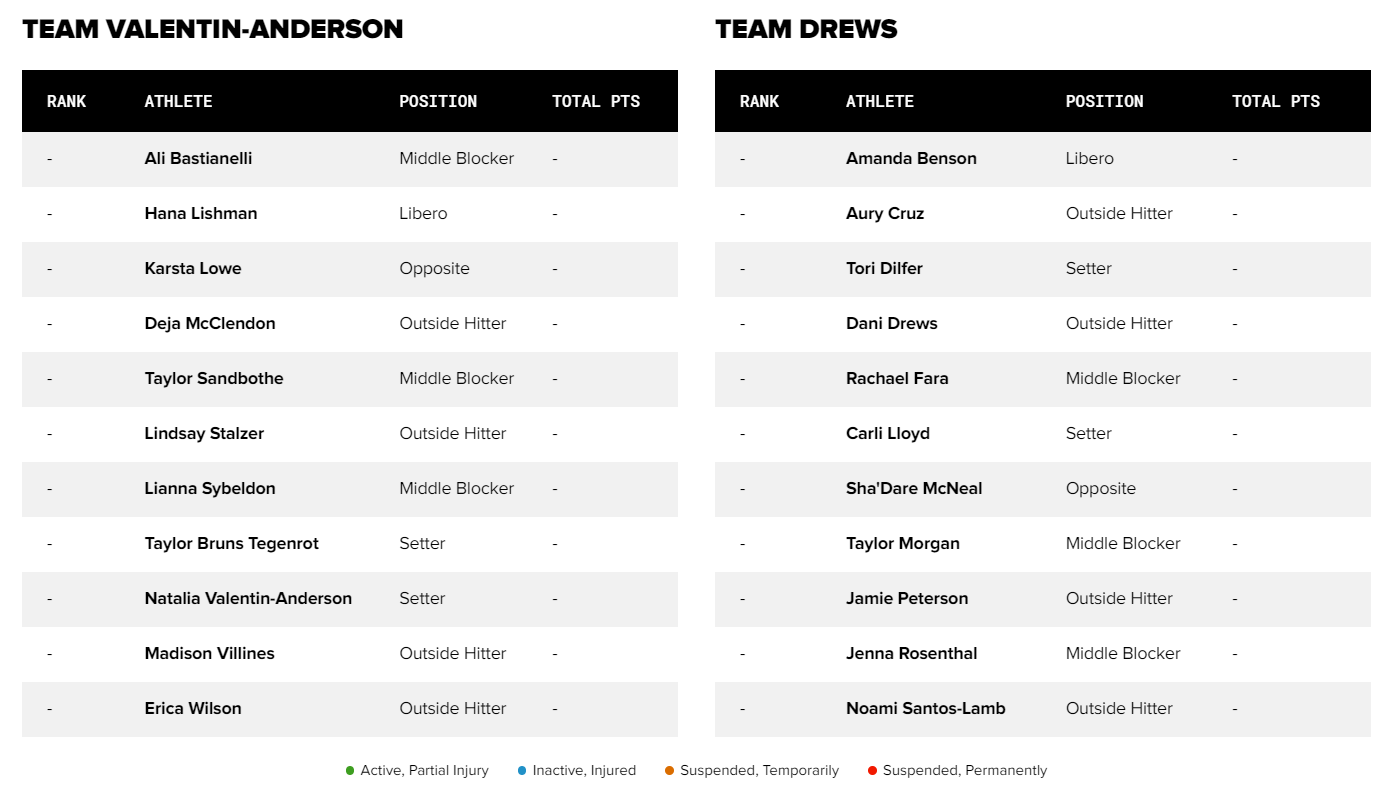Select Hana Lishman's Libero position cell
Screen dimensions: 1396x798
pyautogui.click(x=423, y=213)
